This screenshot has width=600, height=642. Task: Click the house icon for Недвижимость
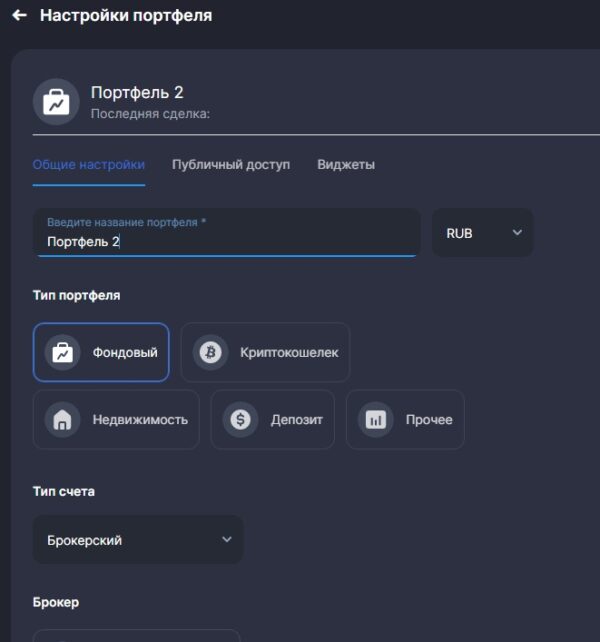pyautogui.click(x=63, y=420)
